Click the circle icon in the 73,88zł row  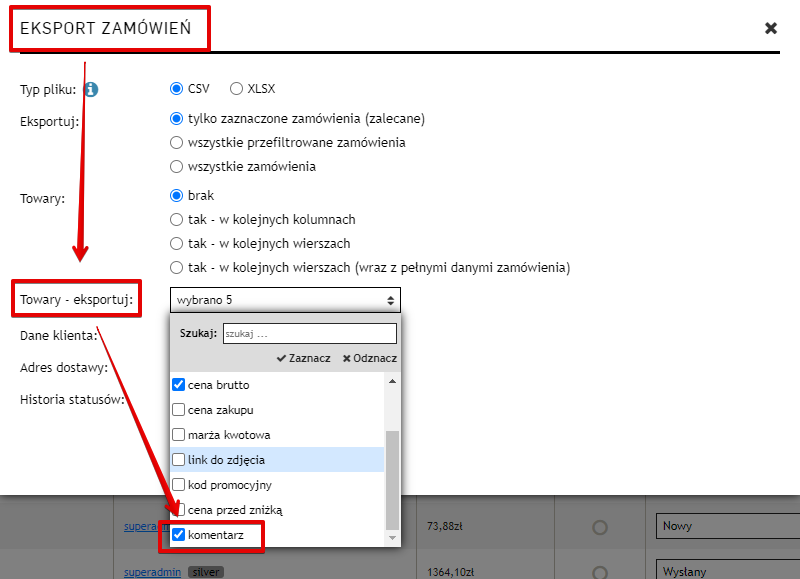click(600, 527)
